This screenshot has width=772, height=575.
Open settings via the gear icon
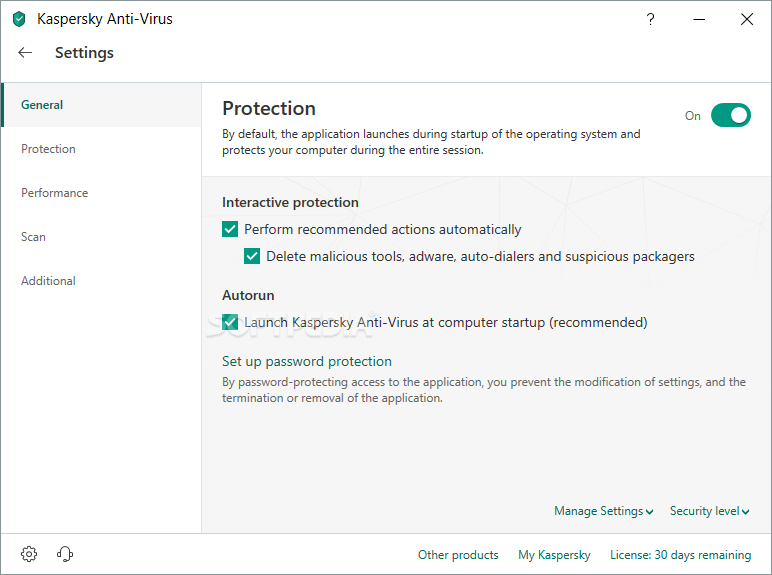[x=29, y=554]
